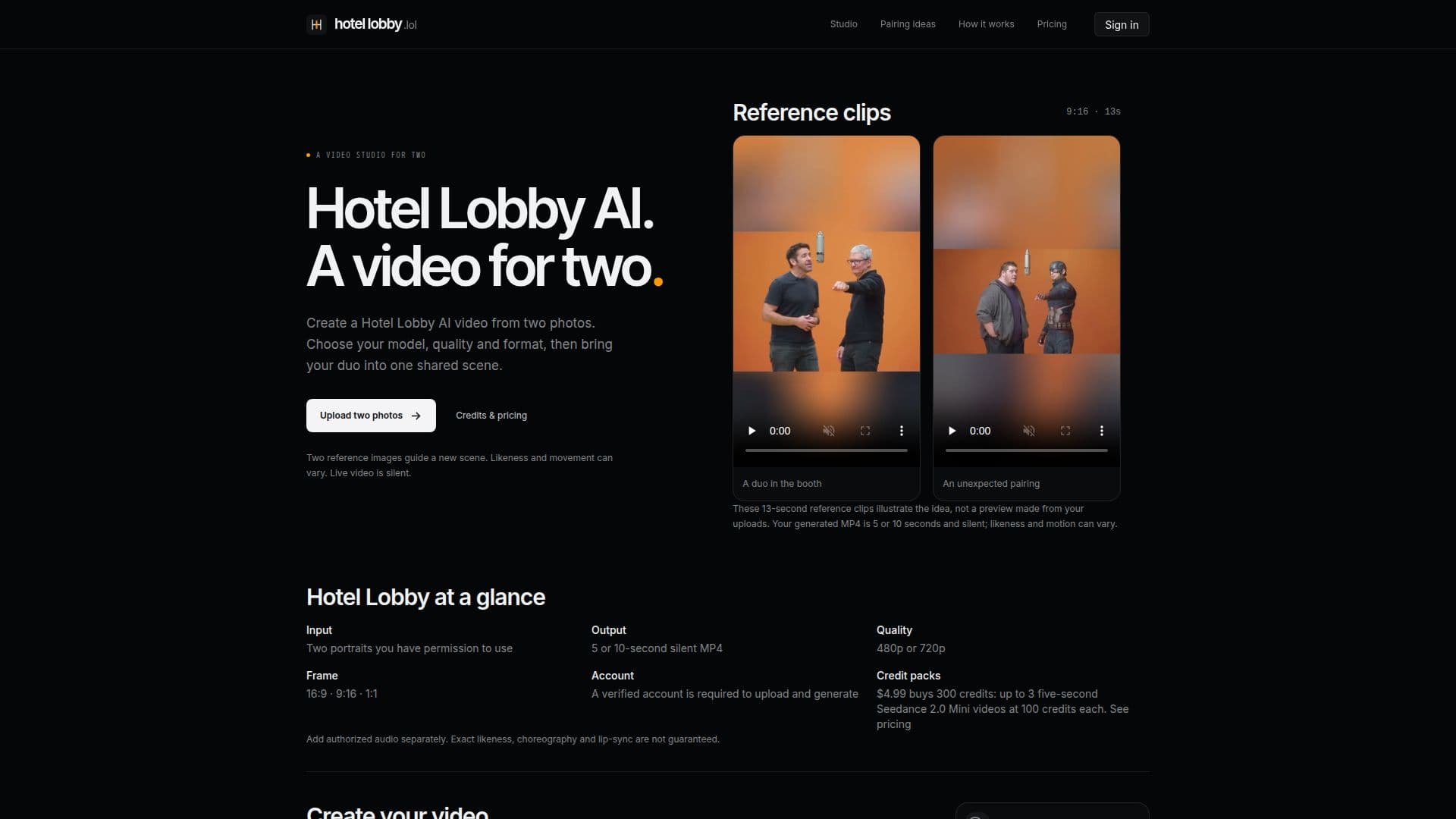Click the 'An unexpected pairing' caption
Screen dimensions: 1456x819
pos(991,484)
